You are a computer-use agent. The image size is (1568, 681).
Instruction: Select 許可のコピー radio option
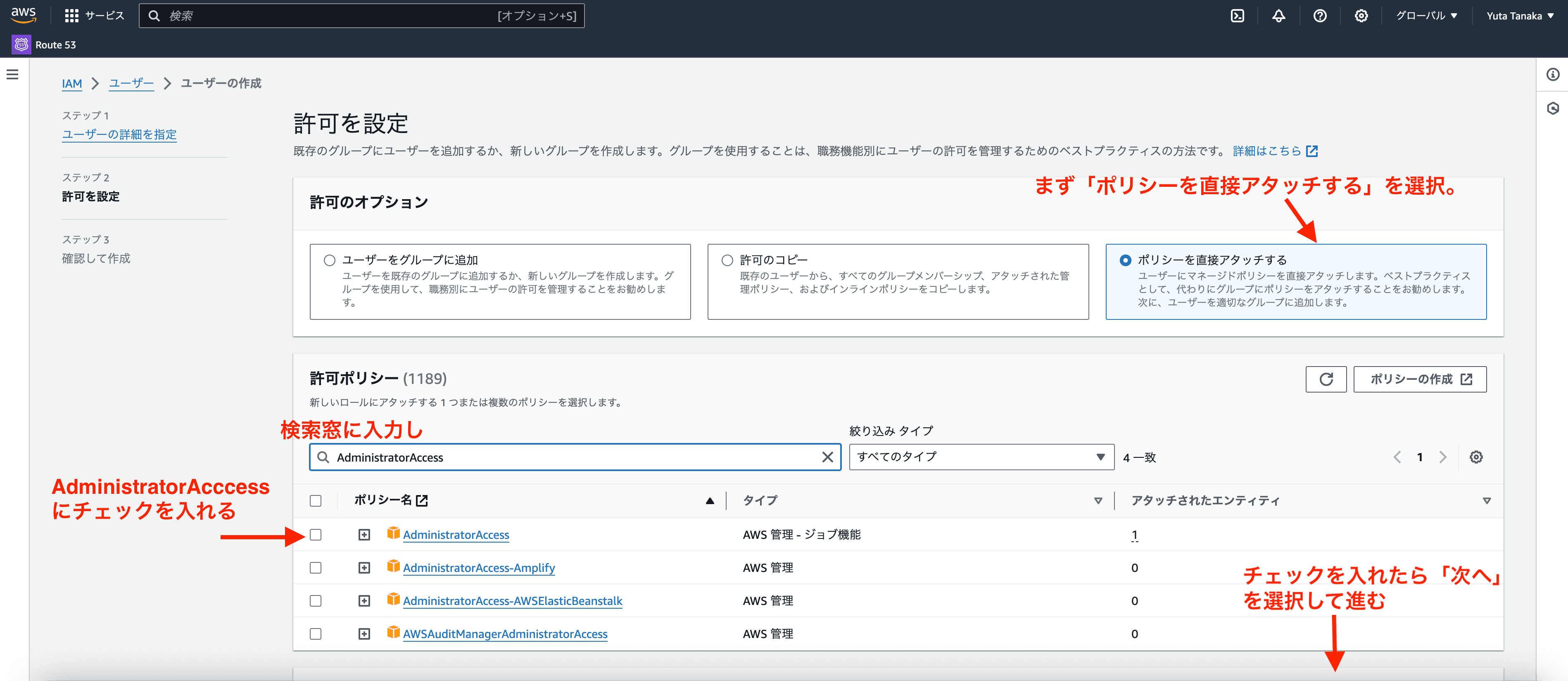tap(727, 260)
